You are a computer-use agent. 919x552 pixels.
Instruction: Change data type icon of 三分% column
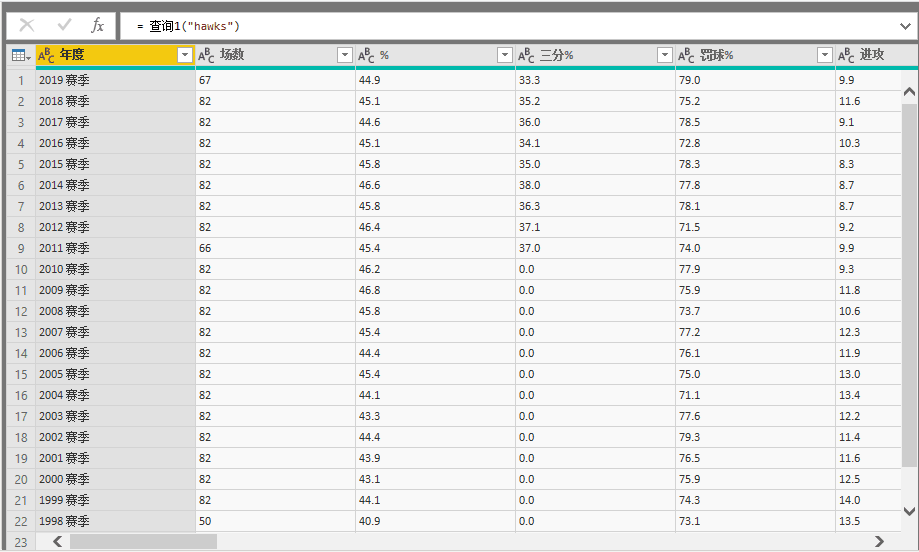point(526,56)
